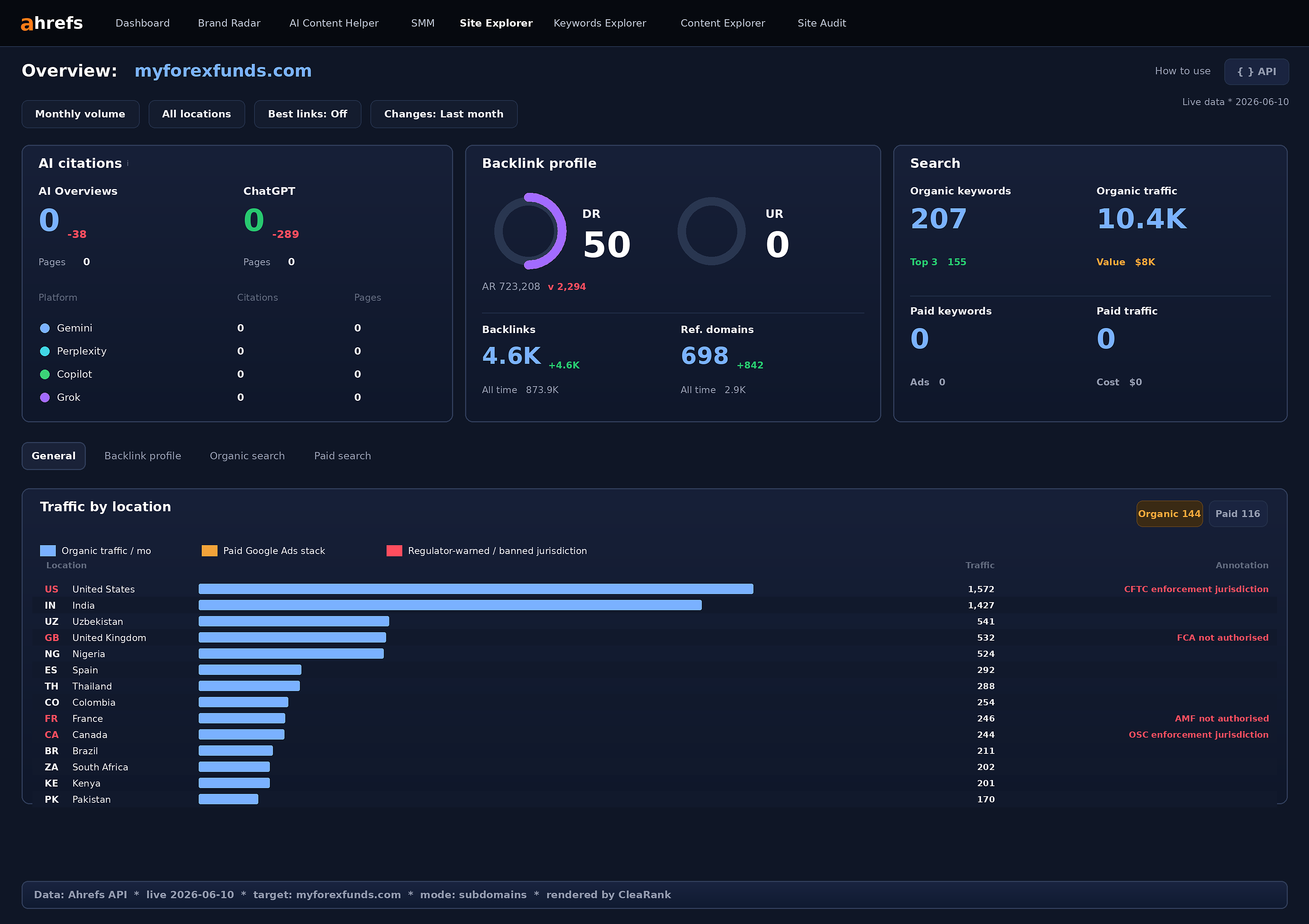Viewport: 1309px width, 924px height.
Task: Open Dashboard in the top navigation
Action: click(142, 23)
